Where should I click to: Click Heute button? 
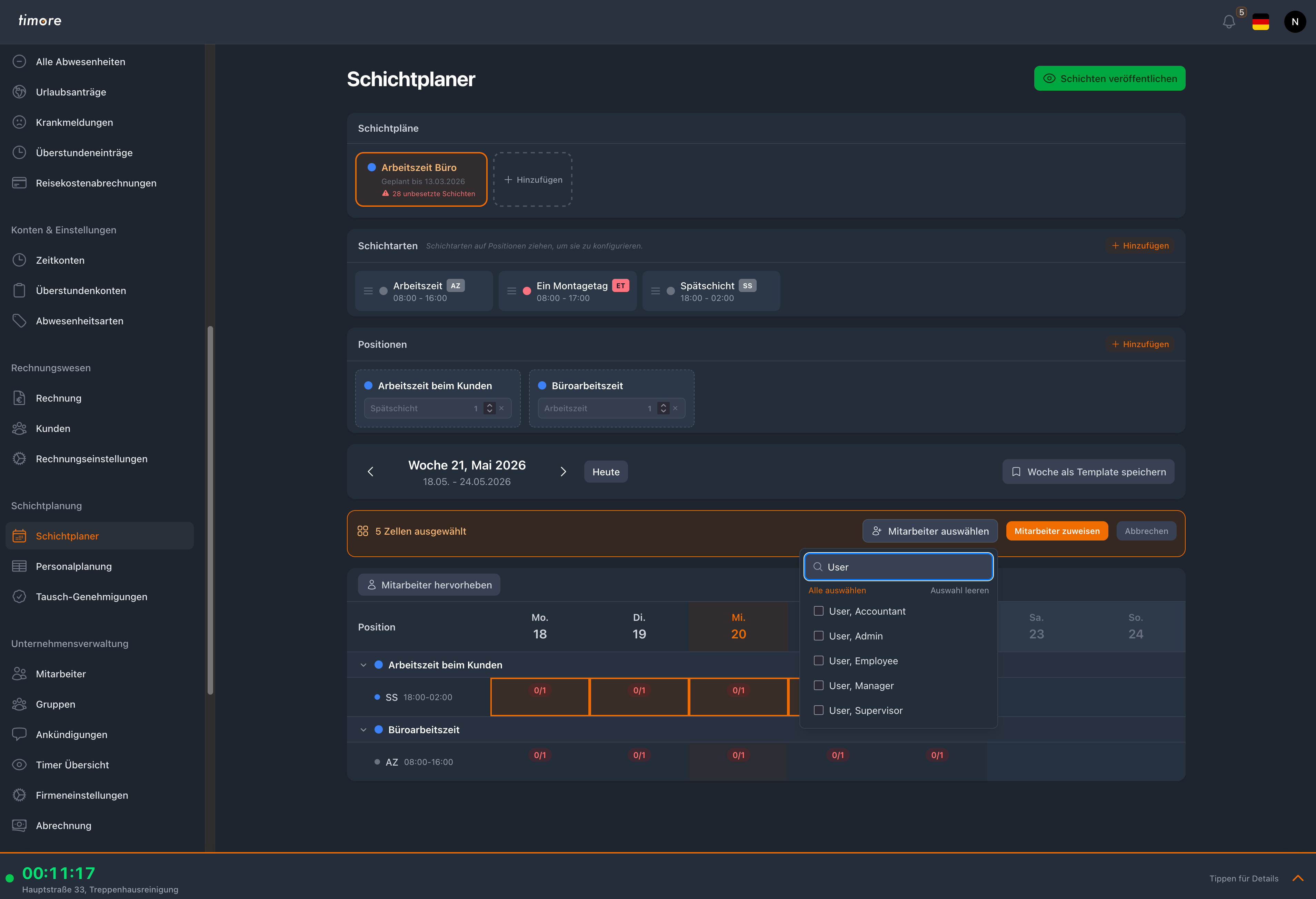606,472
